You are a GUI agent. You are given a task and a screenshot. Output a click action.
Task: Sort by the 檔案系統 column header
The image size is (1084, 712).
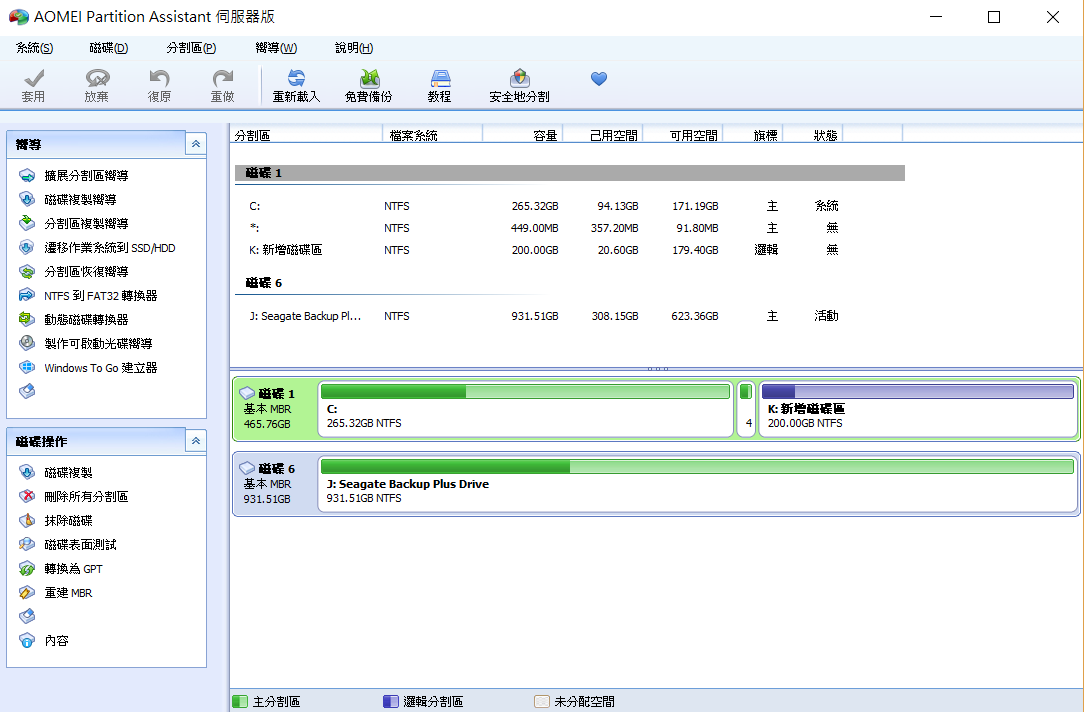tap(432, 135)
